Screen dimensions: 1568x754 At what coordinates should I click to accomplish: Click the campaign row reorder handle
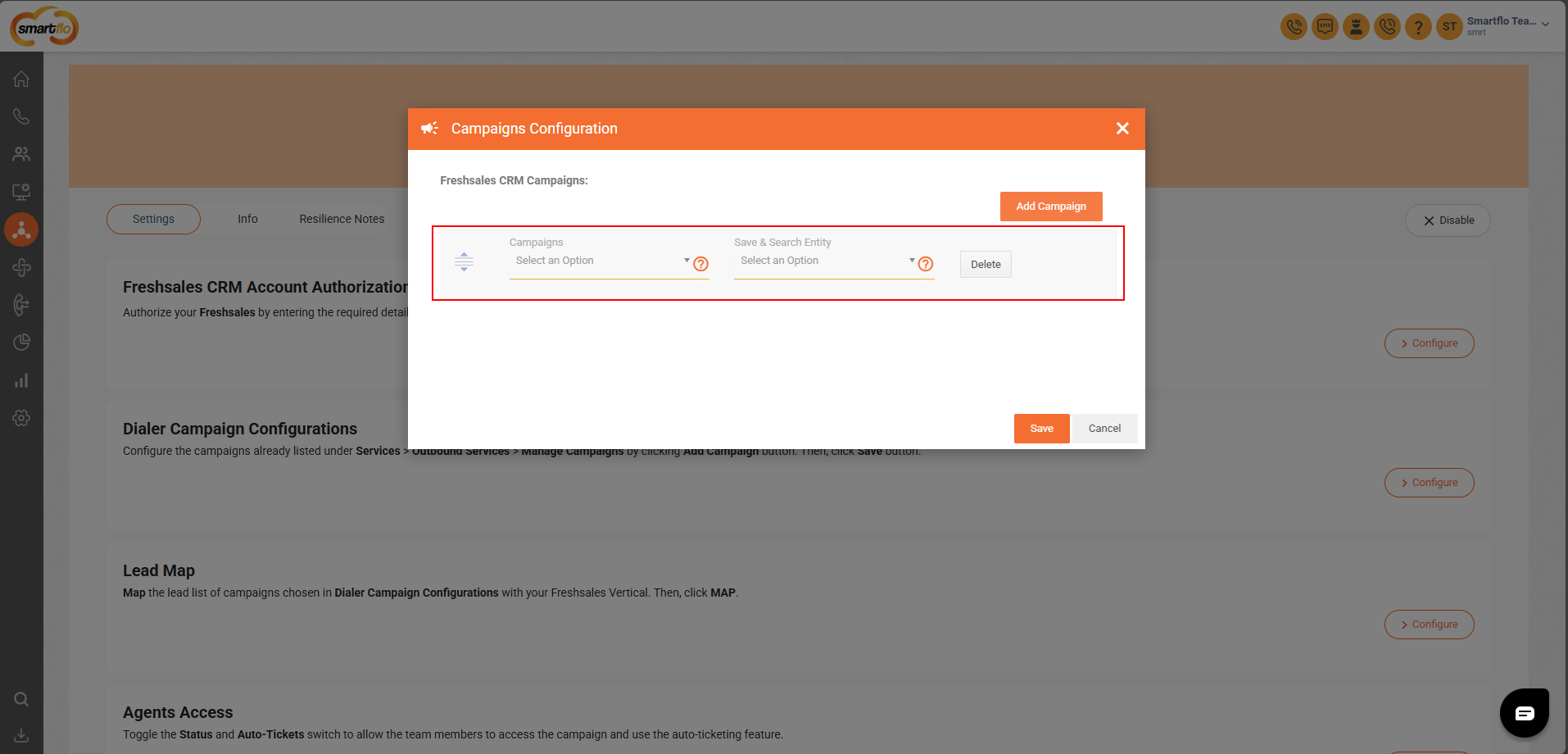[464, 262]
